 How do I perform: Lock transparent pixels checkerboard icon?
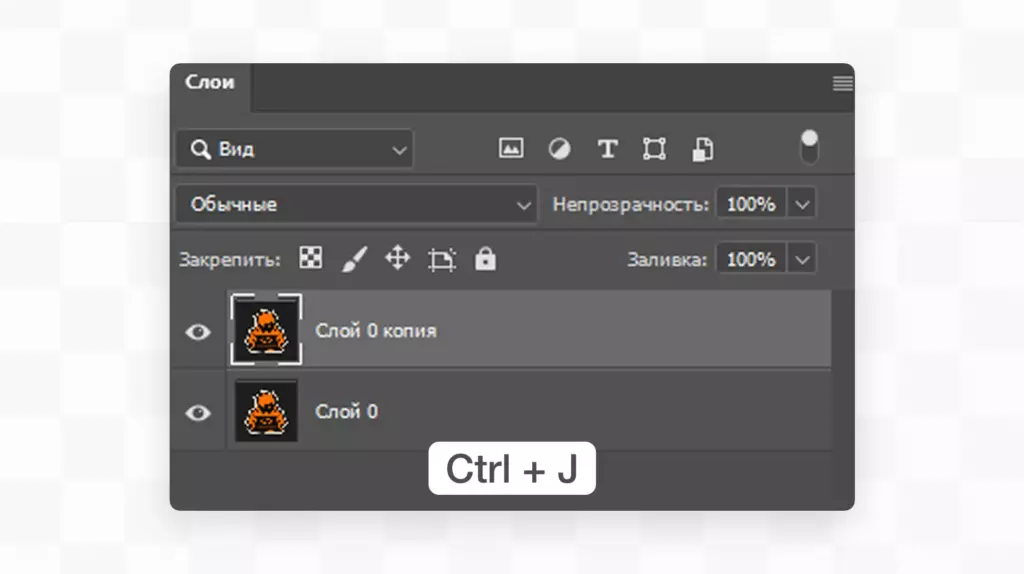311,258
